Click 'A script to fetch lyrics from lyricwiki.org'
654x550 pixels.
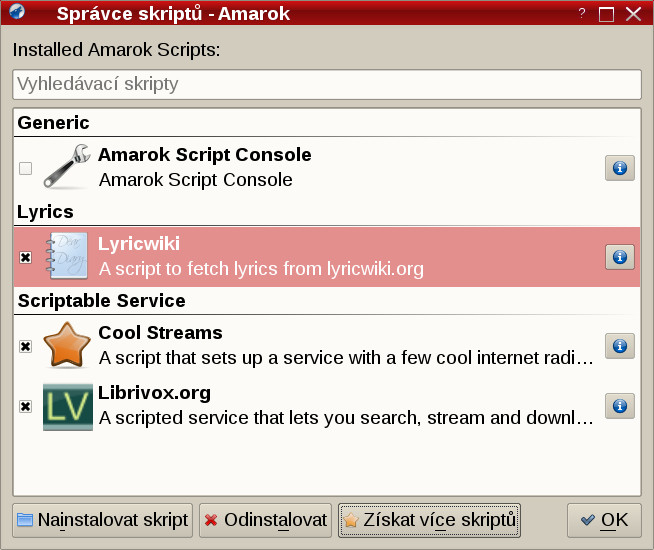261,269
